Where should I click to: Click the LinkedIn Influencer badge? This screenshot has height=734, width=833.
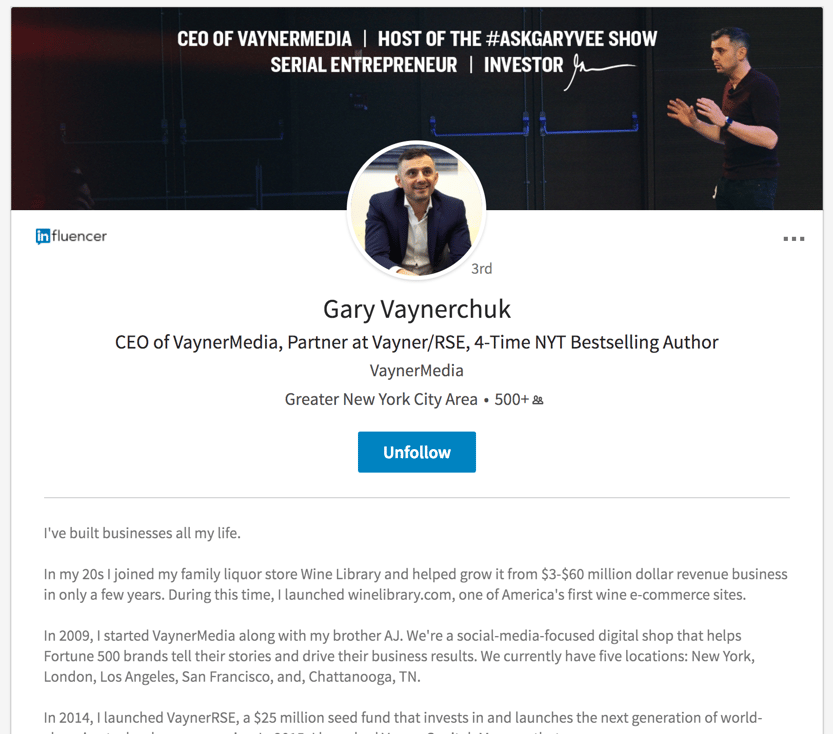tap(71, 236)
